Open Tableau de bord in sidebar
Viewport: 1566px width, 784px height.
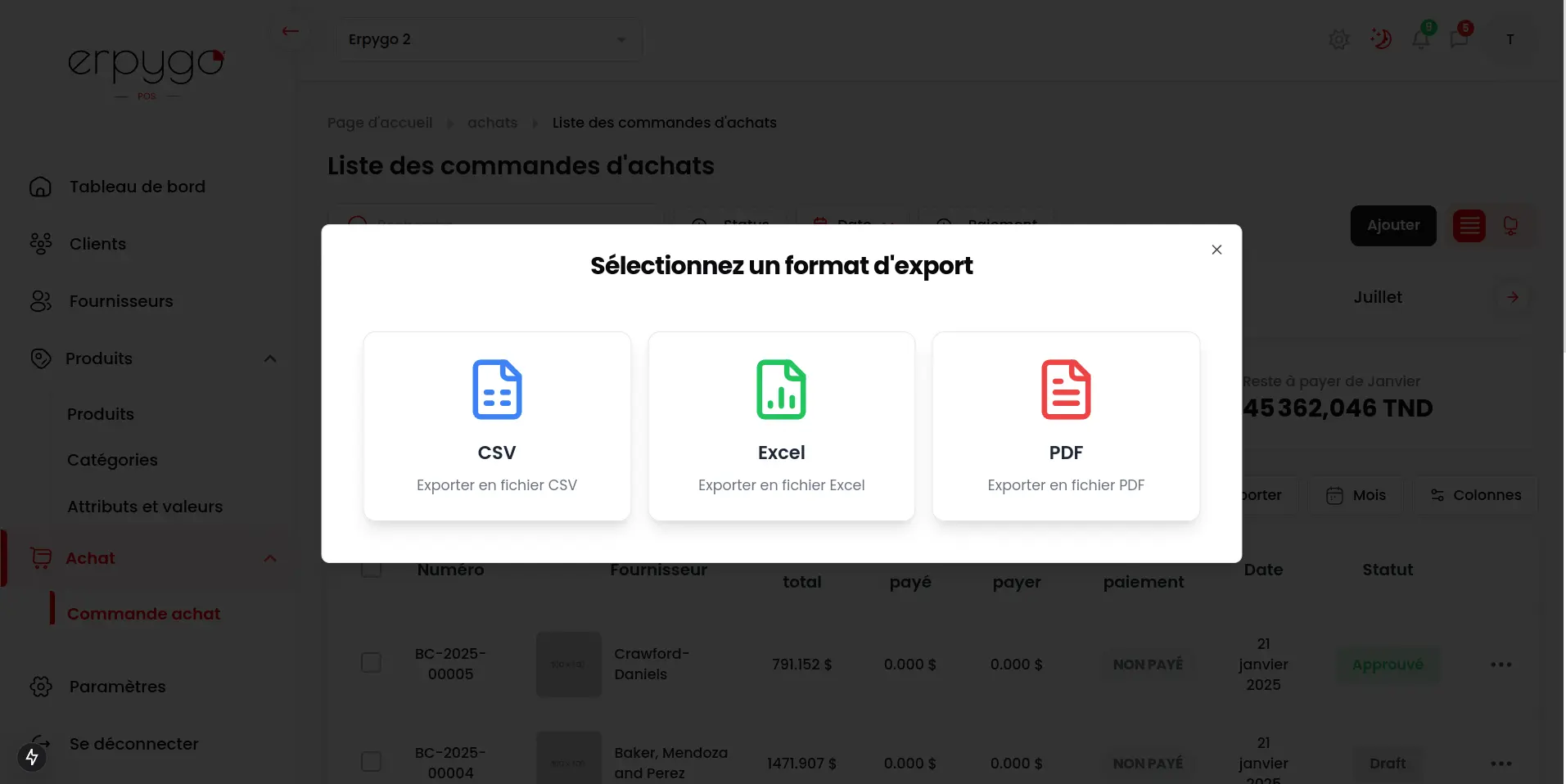[137, 187]
